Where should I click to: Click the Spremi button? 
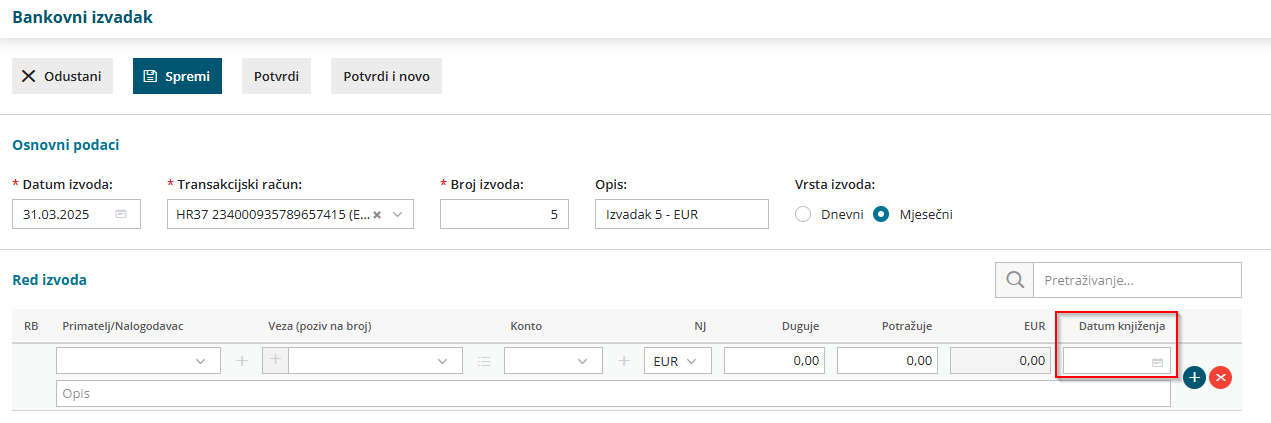click(177, 76)
